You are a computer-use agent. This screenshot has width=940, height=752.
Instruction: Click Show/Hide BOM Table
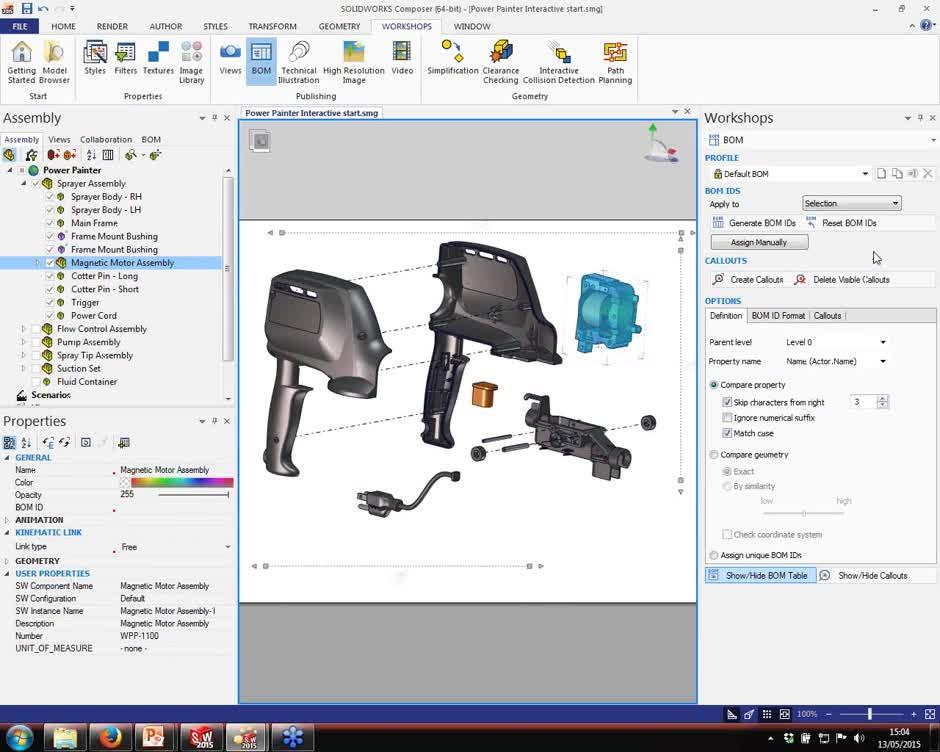763,575
